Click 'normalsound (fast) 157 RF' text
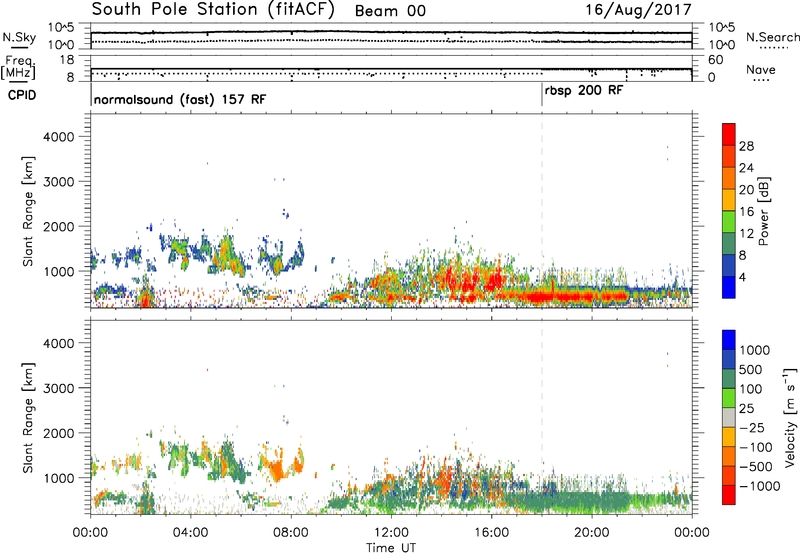 click(x=180, y=99)
